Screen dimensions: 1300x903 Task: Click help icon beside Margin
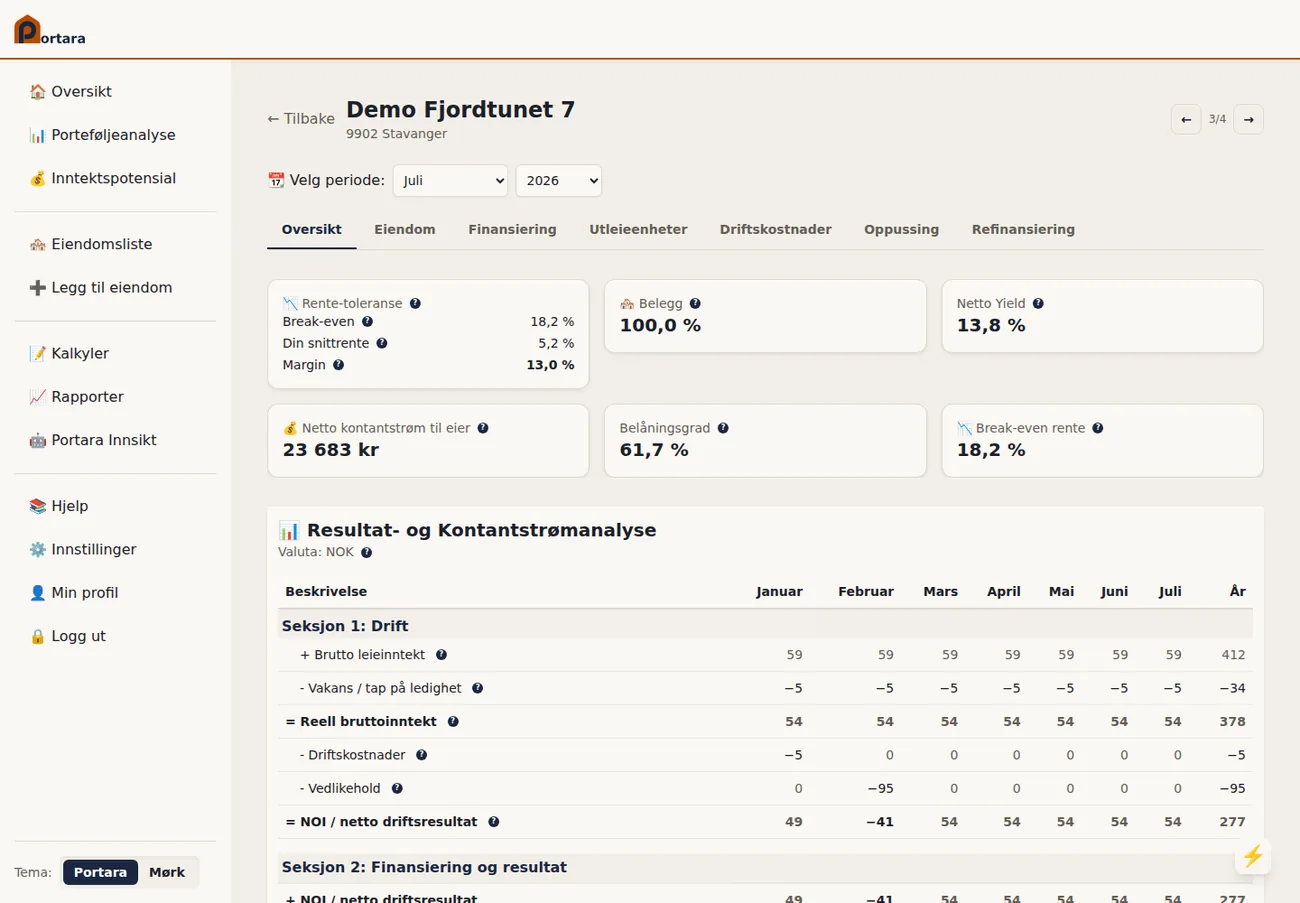pyautogui.click(x=338, y=365)
